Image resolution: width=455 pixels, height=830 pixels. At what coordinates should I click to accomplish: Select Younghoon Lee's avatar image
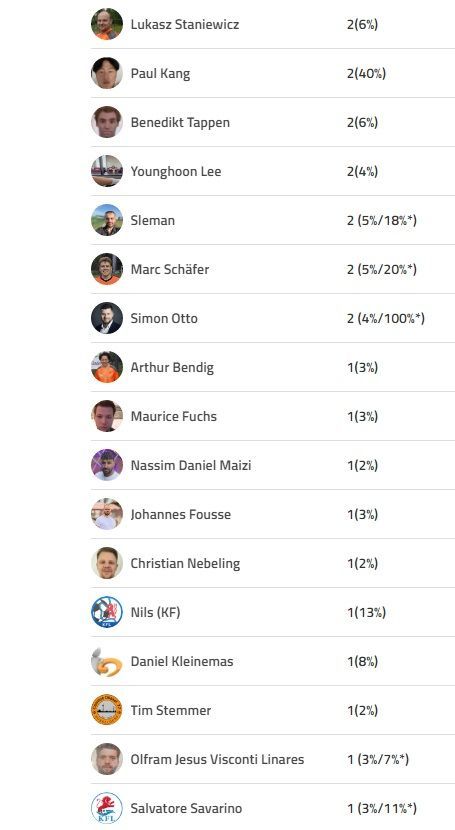[x=107, y=171]
